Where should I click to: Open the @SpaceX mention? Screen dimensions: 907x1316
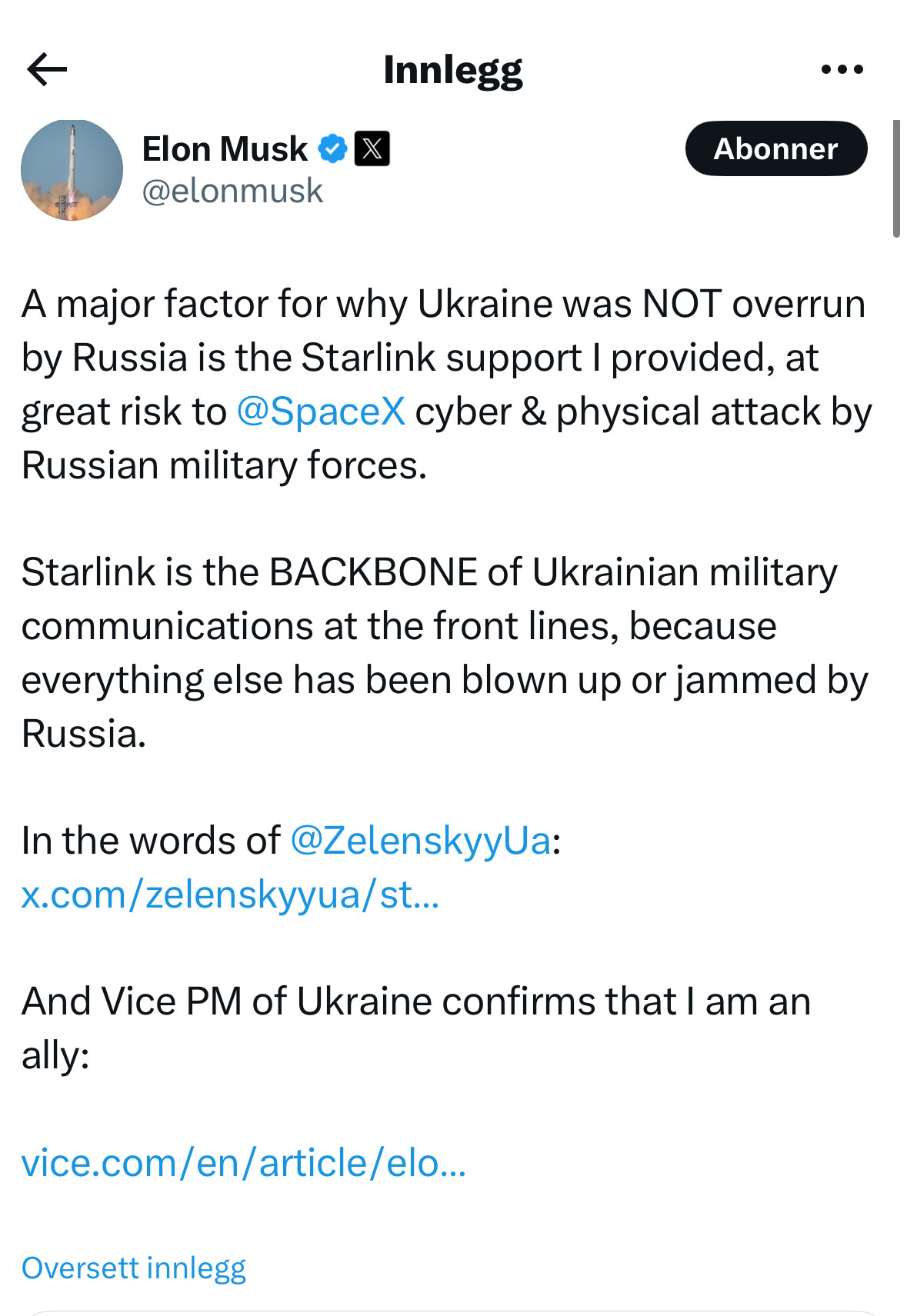coord(321,411)
